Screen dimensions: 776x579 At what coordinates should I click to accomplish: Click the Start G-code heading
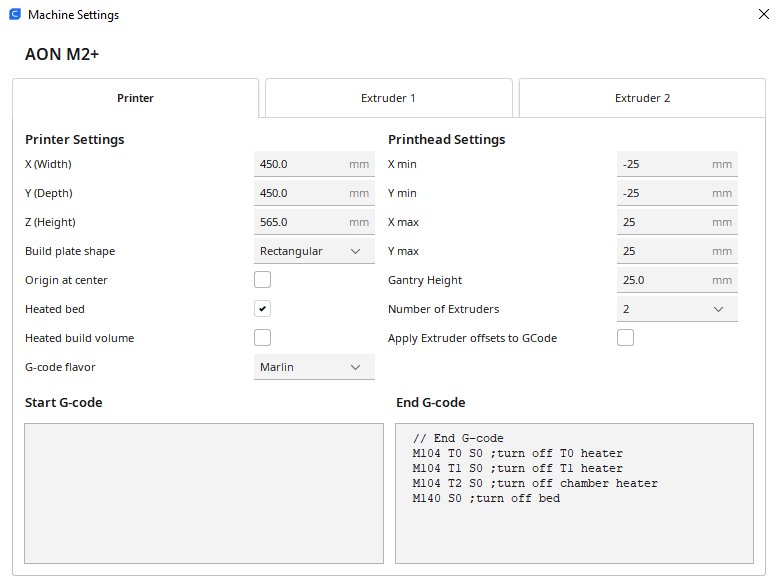pyautogui.click(x=64, y=402)
